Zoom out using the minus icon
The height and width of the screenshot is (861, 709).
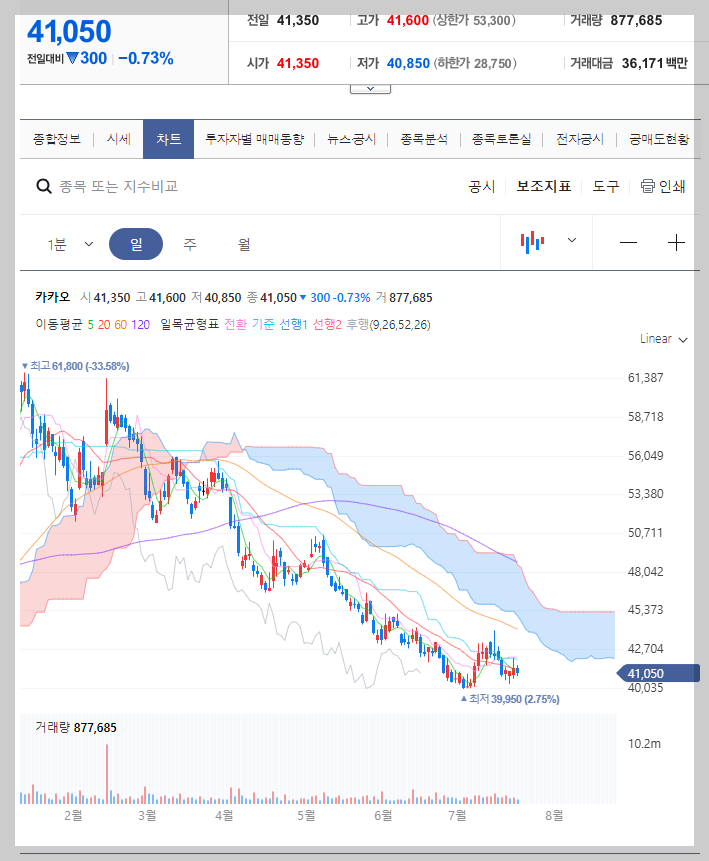[626, 242]
